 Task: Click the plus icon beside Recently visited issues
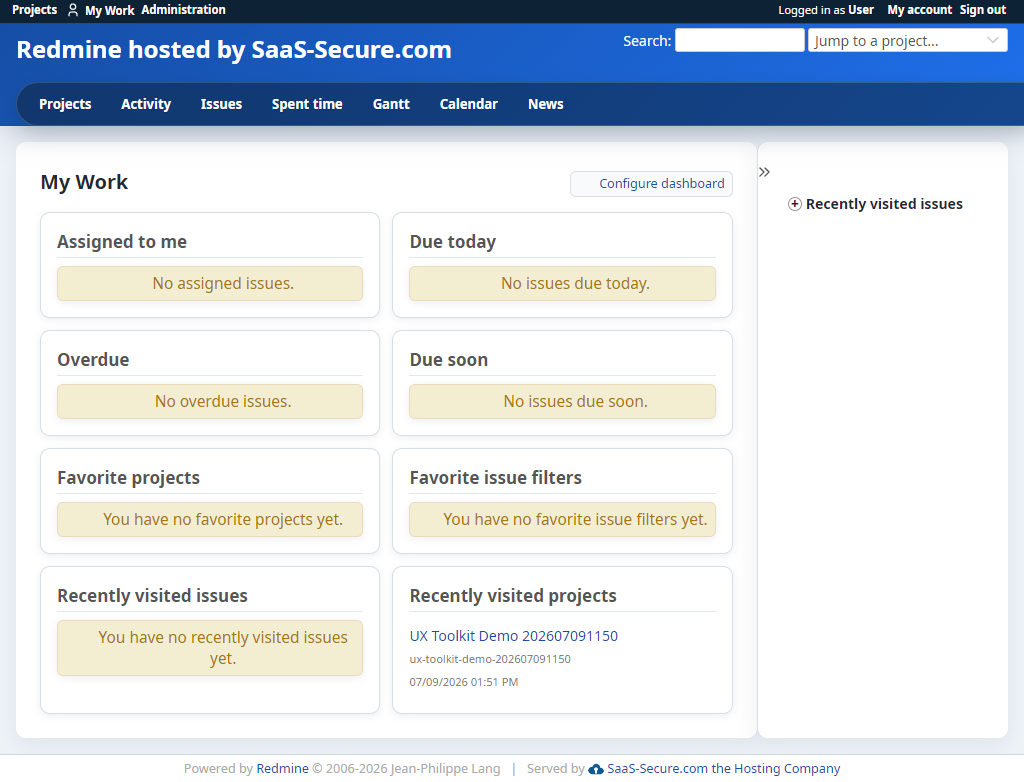point(794,204)
